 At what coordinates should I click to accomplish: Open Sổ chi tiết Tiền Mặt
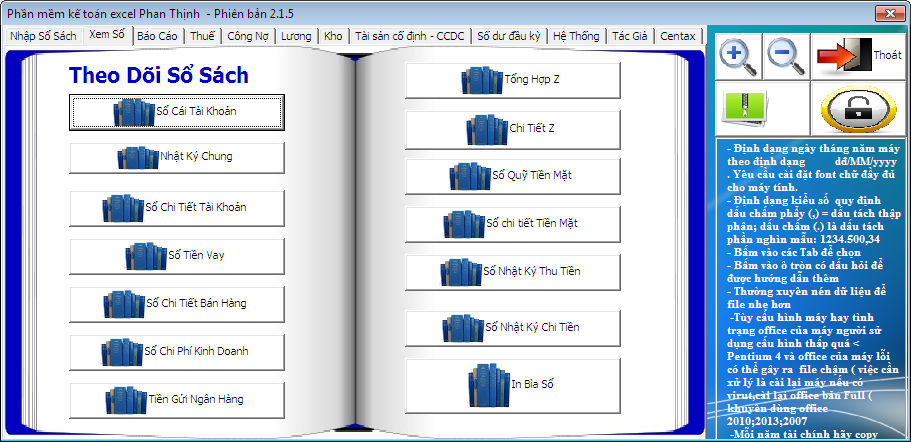512,224
